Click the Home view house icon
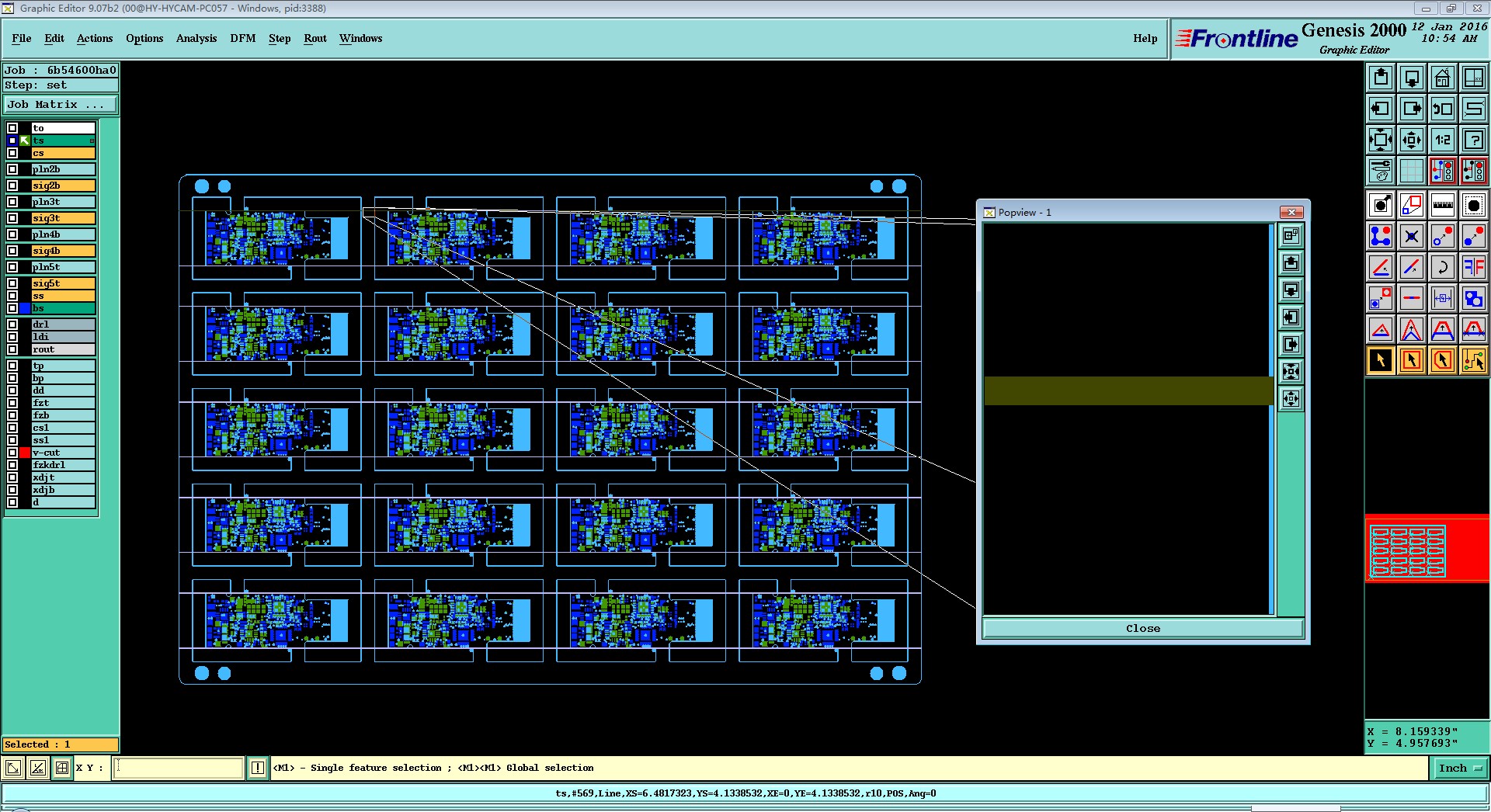Screen dimensions: 1491x812 tap(1443, 78)
